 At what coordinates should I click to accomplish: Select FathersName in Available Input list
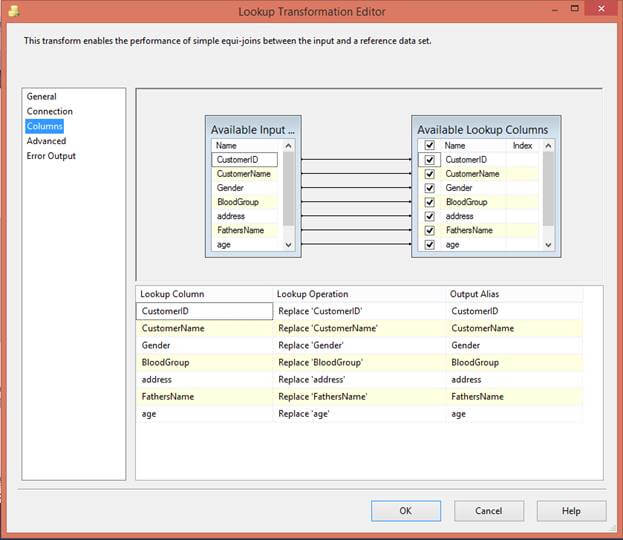[245, 230]
